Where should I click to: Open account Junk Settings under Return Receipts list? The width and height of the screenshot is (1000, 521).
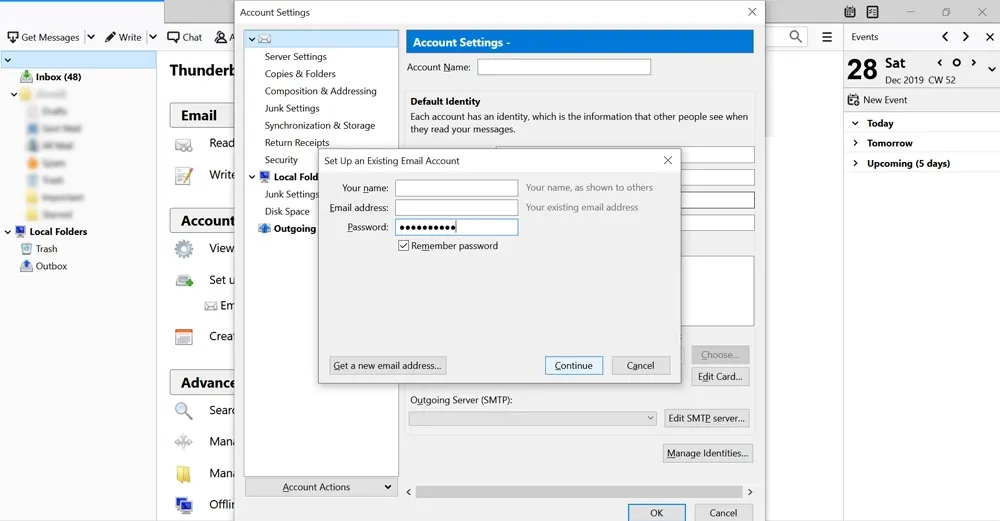click(x=292, y=108)
